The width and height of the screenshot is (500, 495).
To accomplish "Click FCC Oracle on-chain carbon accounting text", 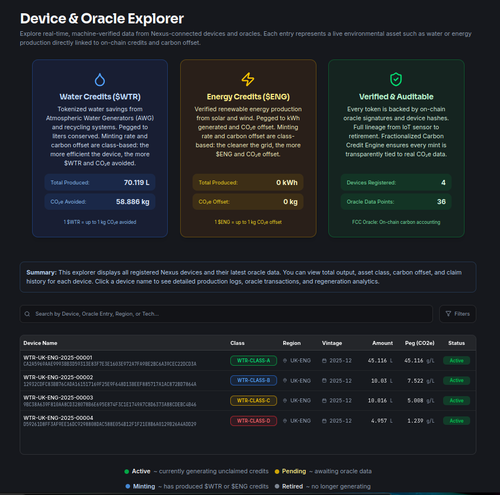I will click(396, 222).
